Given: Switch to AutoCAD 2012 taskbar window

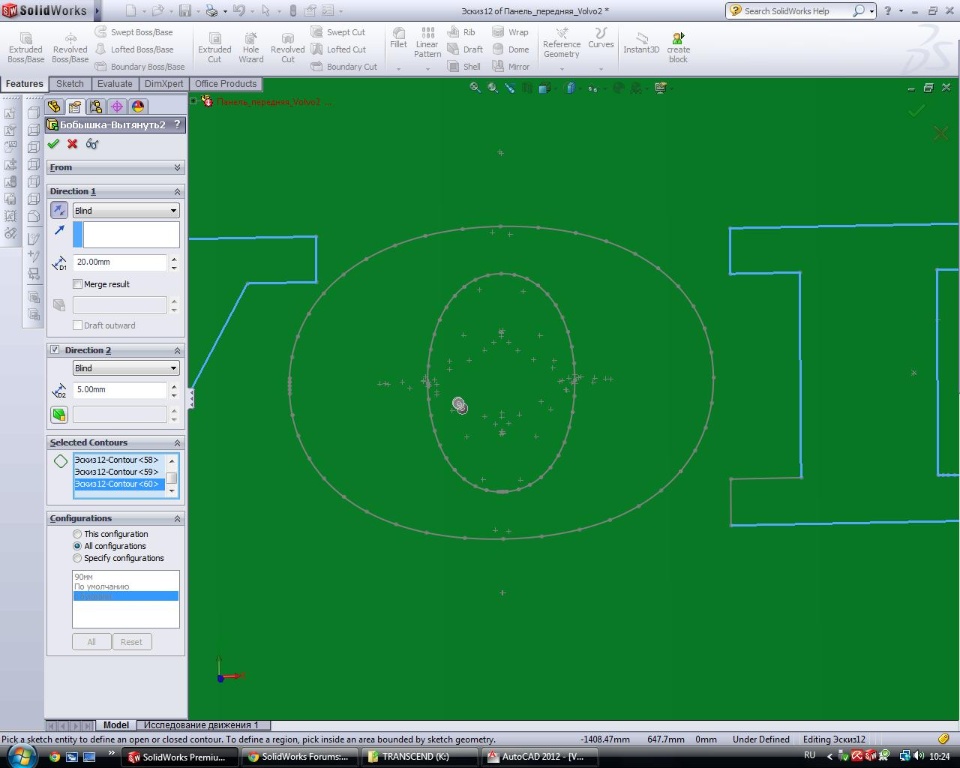Looking at the screenshot, I should pyautogui.click(x=541, y=757).
